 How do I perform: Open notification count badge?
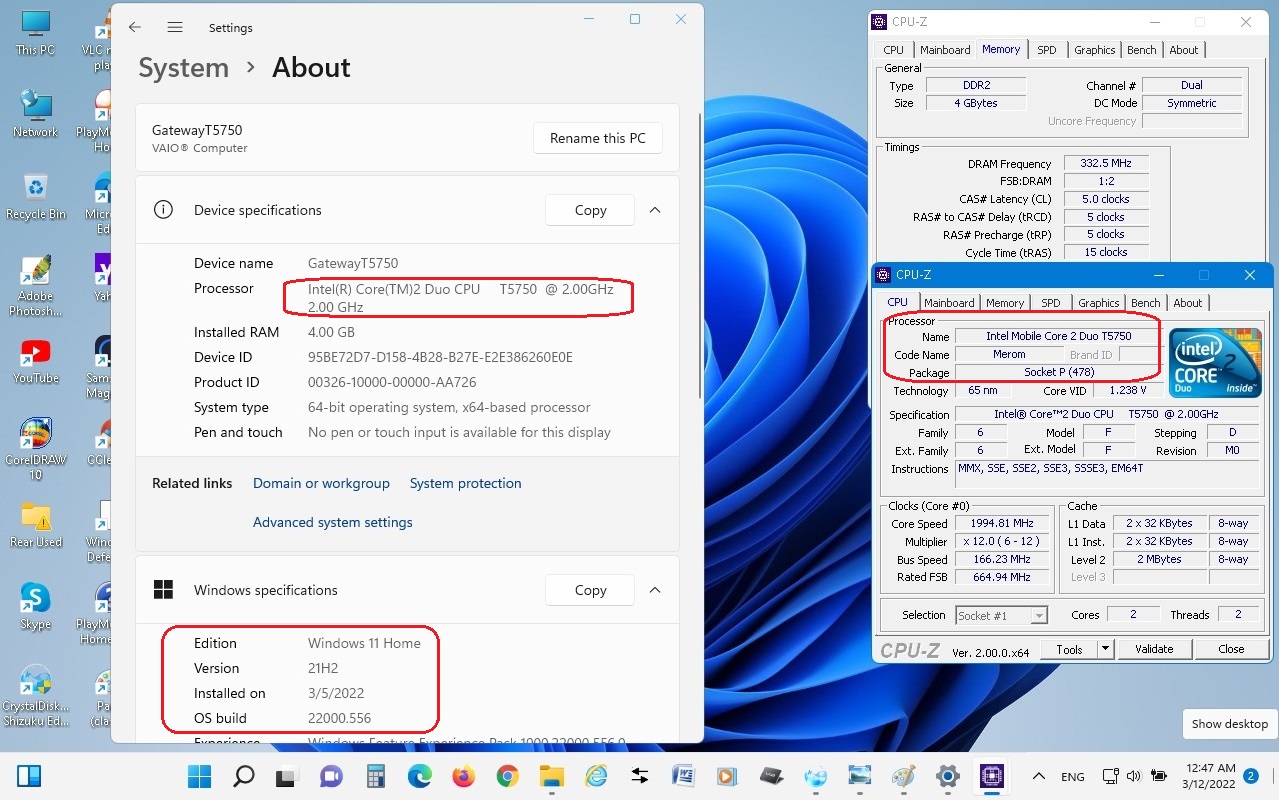[x=1251, y=776]
